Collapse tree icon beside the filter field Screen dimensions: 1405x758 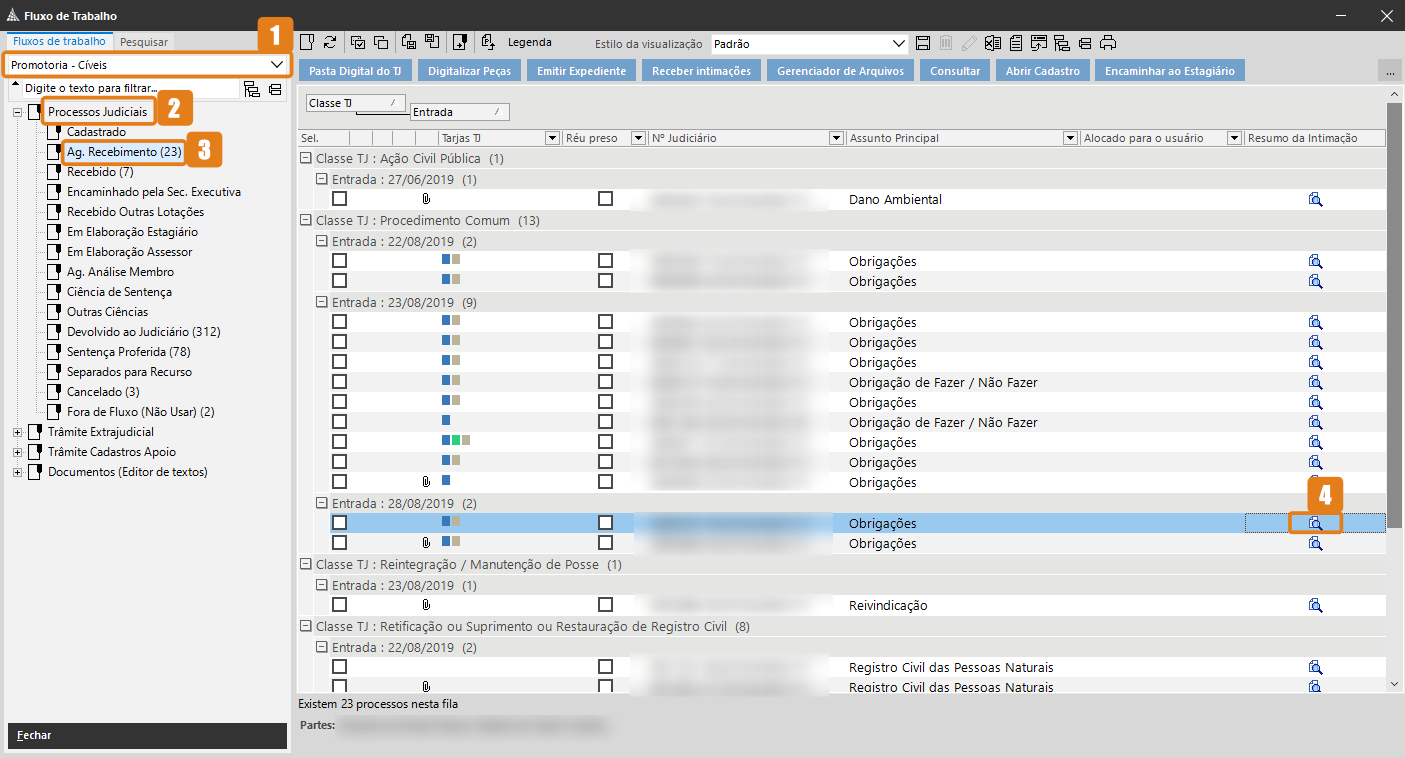click(275, 89)
